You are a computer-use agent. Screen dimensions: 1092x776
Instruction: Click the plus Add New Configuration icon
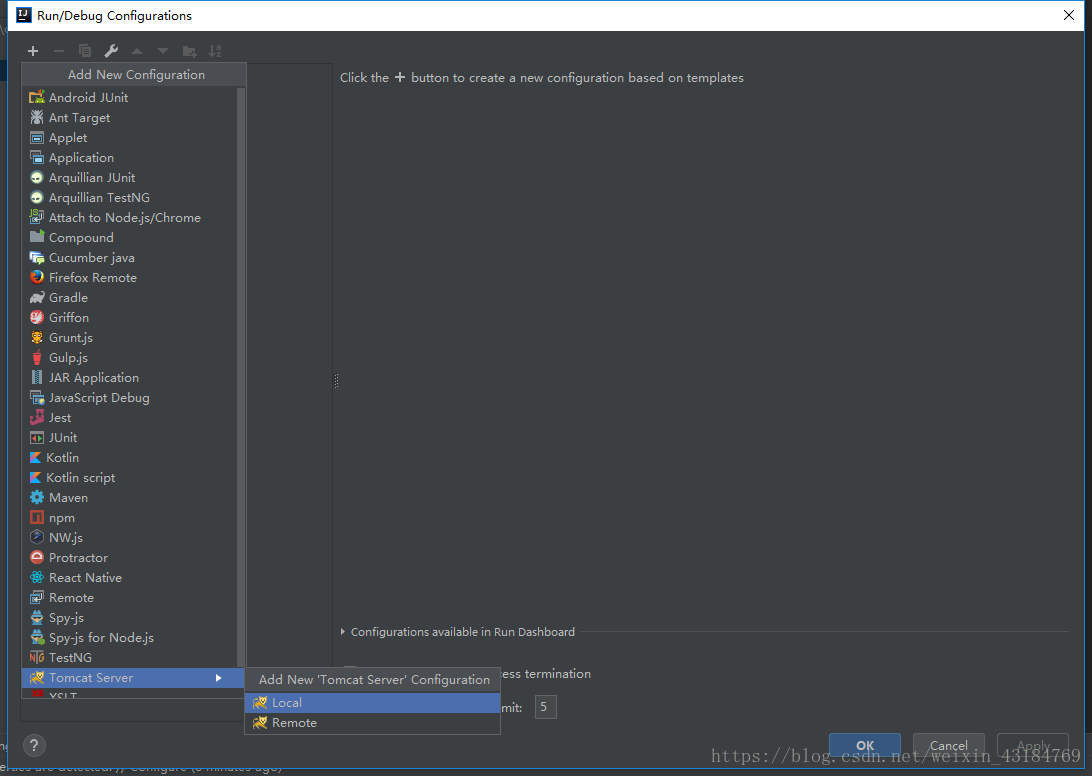(x=33, y=51)
